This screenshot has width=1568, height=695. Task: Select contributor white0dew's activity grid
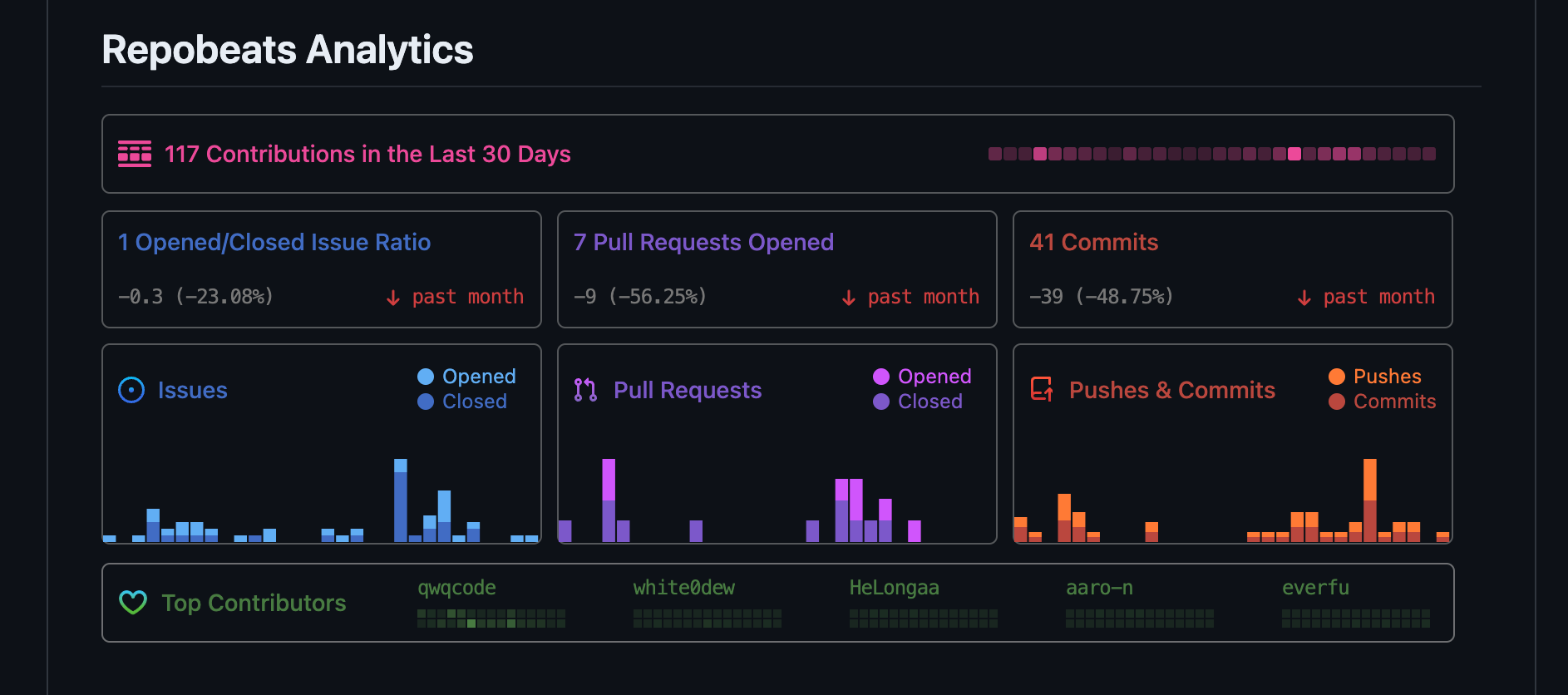tap(707, 618)
